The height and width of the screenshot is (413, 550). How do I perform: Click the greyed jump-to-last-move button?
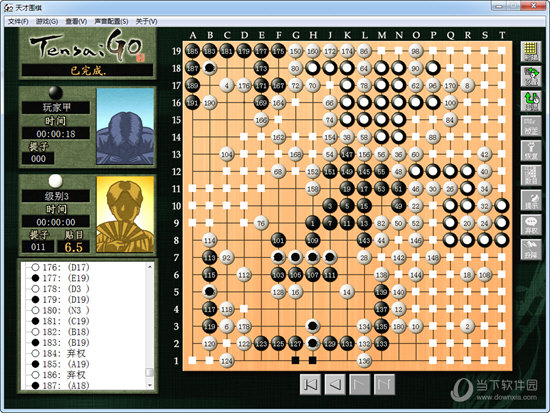pos(384,385)
